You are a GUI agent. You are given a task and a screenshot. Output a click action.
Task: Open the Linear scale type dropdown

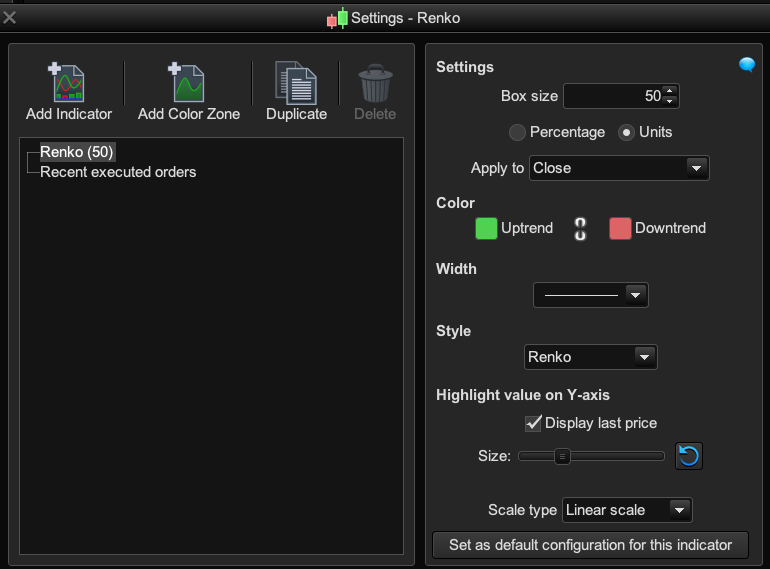coord(627,510)
